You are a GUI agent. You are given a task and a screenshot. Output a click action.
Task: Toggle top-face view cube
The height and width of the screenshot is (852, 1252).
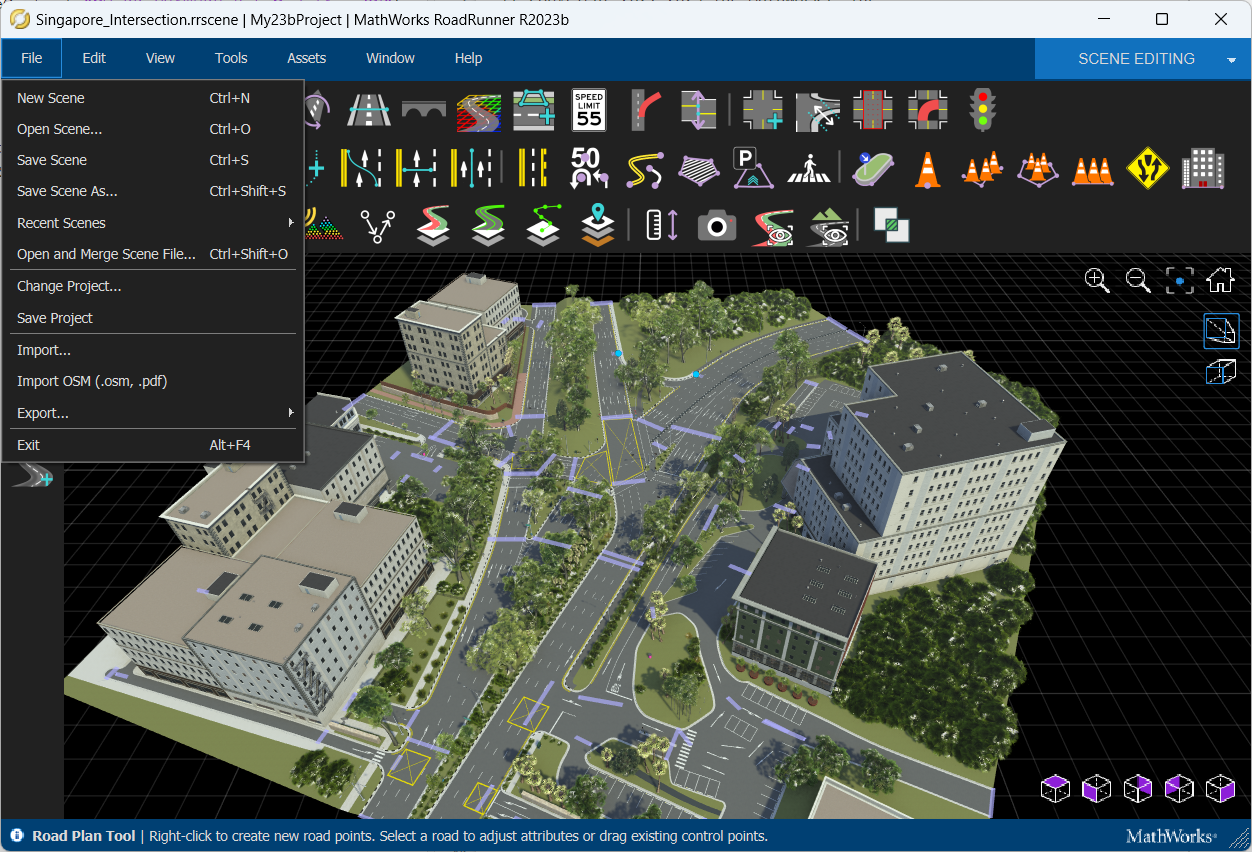[x=1055, y=789]
